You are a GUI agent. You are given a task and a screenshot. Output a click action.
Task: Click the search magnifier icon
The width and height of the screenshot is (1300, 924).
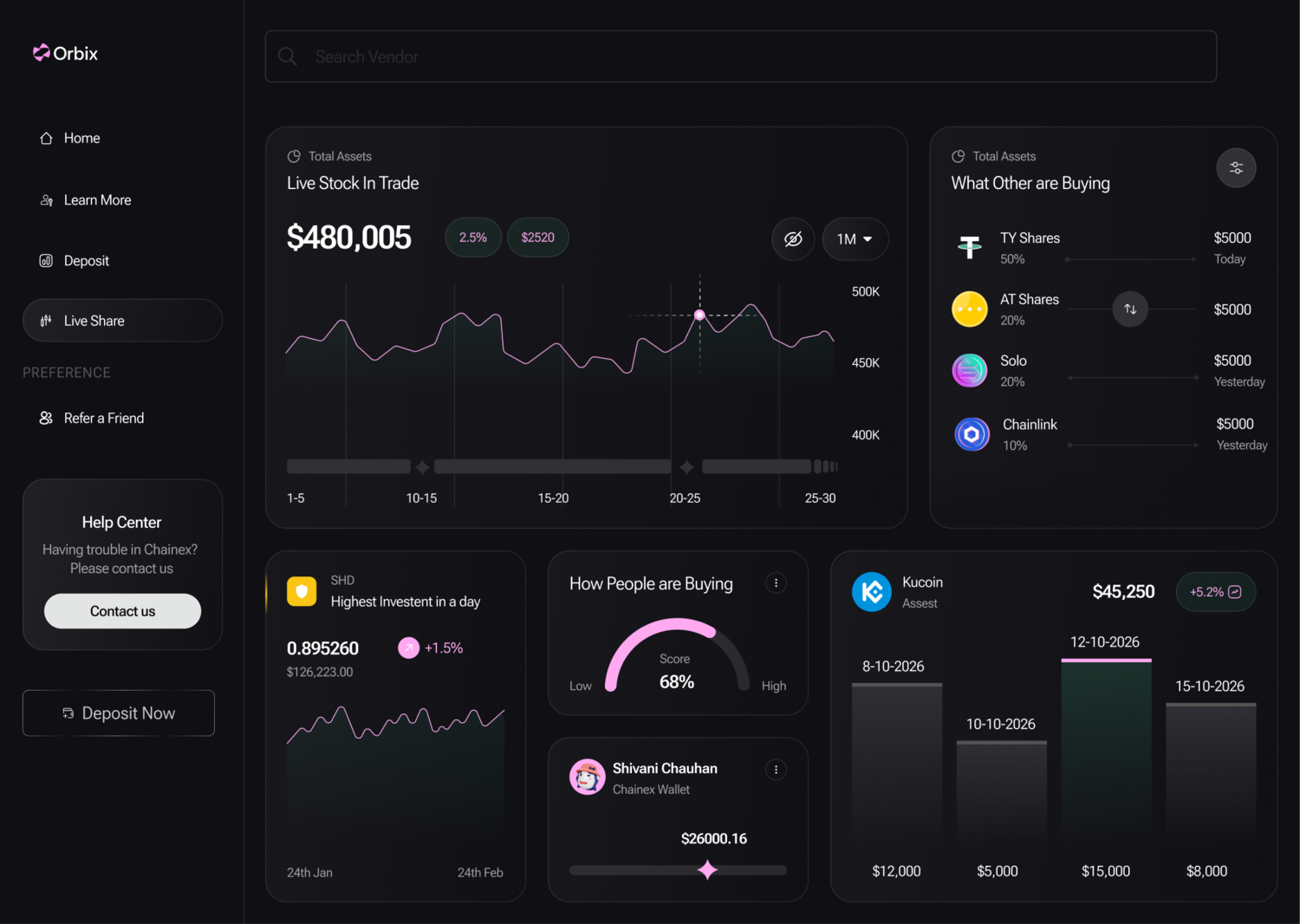point(287,56)
